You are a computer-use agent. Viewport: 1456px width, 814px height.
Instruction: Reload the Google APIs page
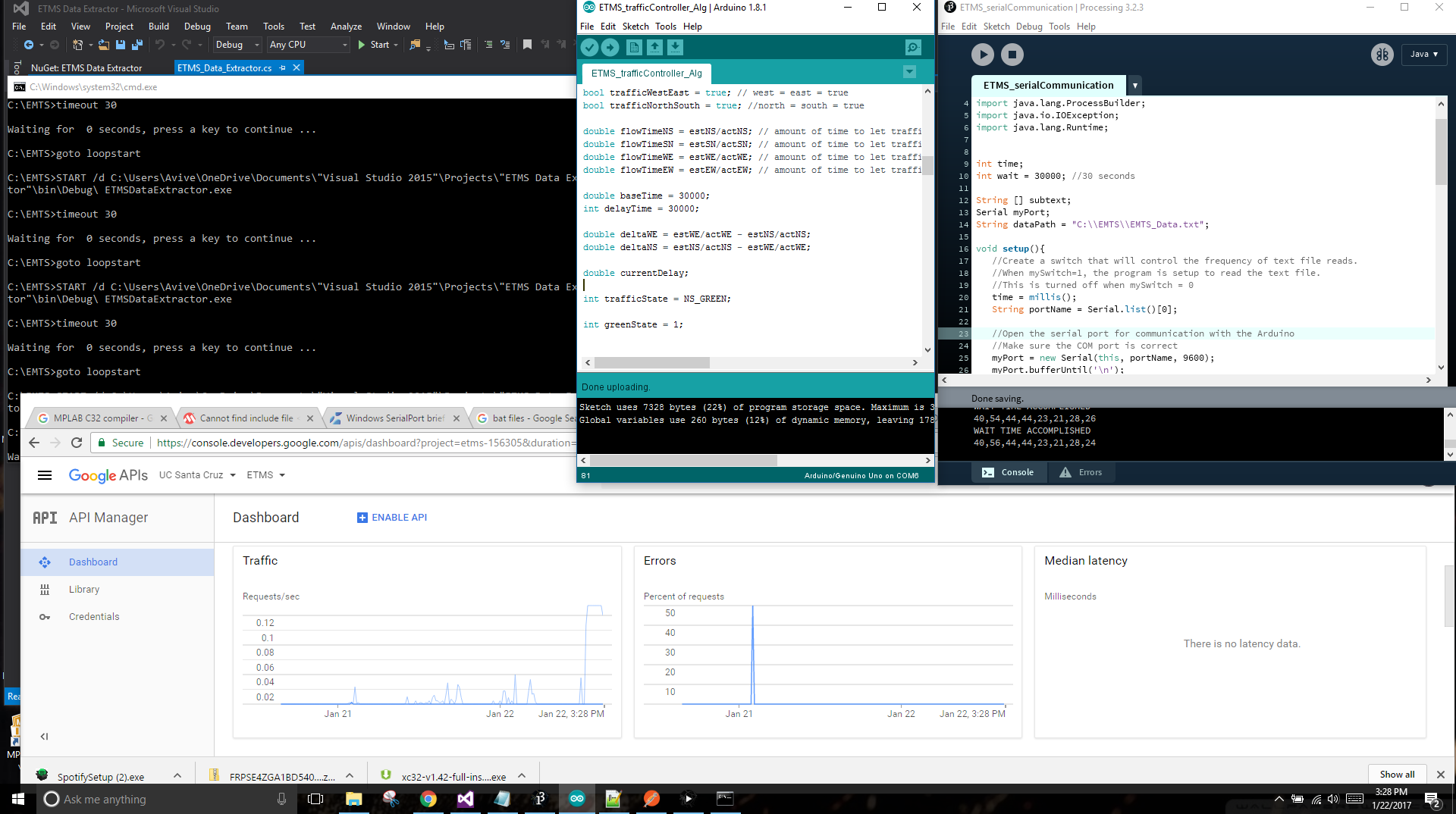[x=76, y=443]
